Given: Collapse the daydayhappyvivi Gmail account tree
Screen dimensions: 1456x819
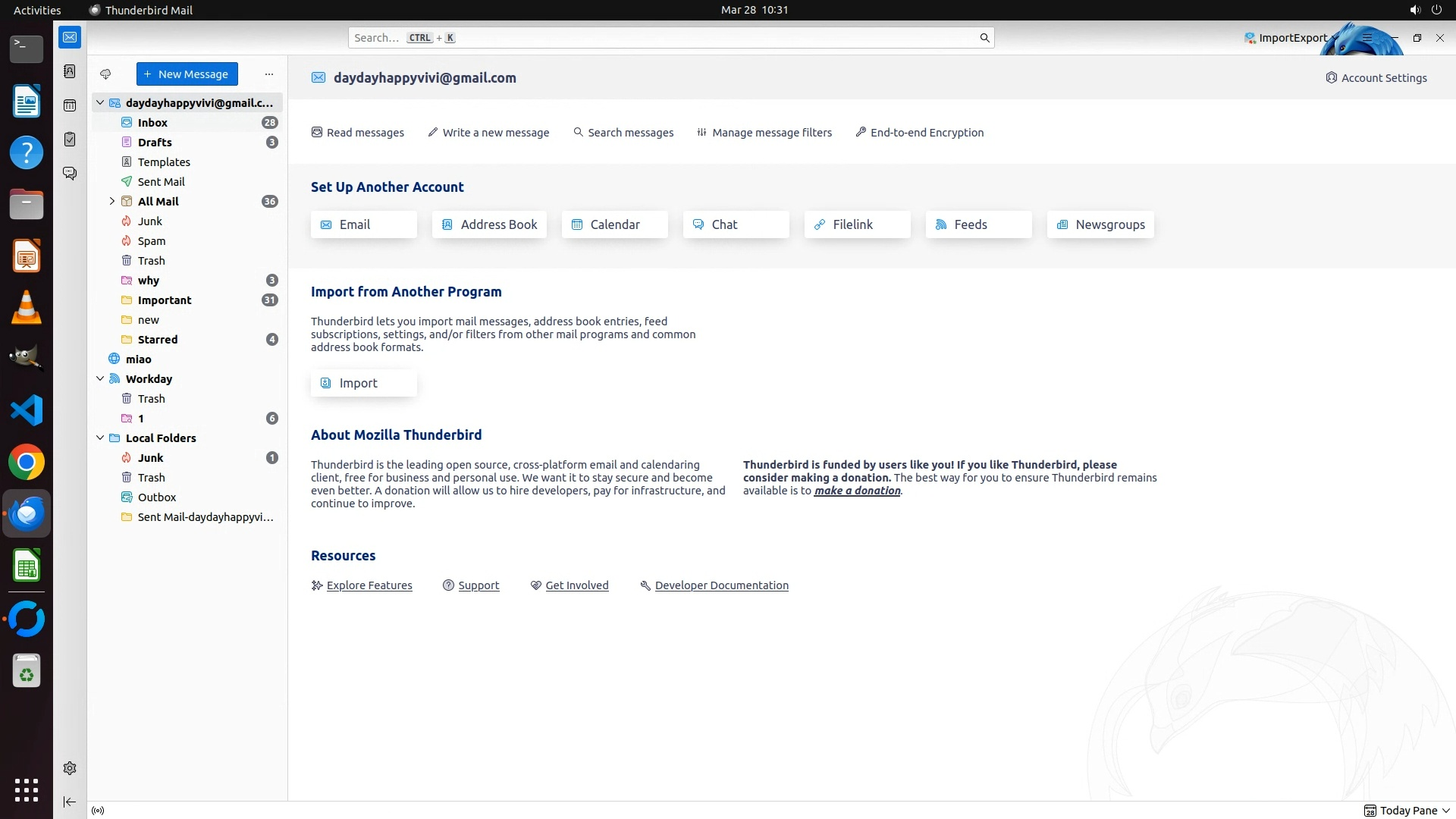Looking at the screenshot, I should [x=100, y=102].
